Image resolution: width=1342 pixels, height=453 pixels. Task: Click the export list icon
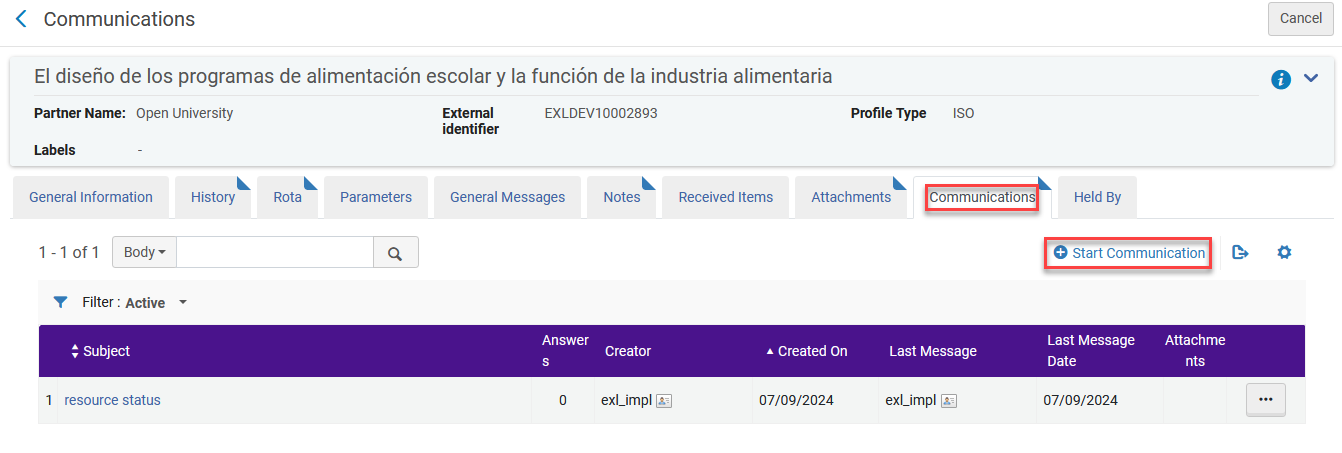1240,253
